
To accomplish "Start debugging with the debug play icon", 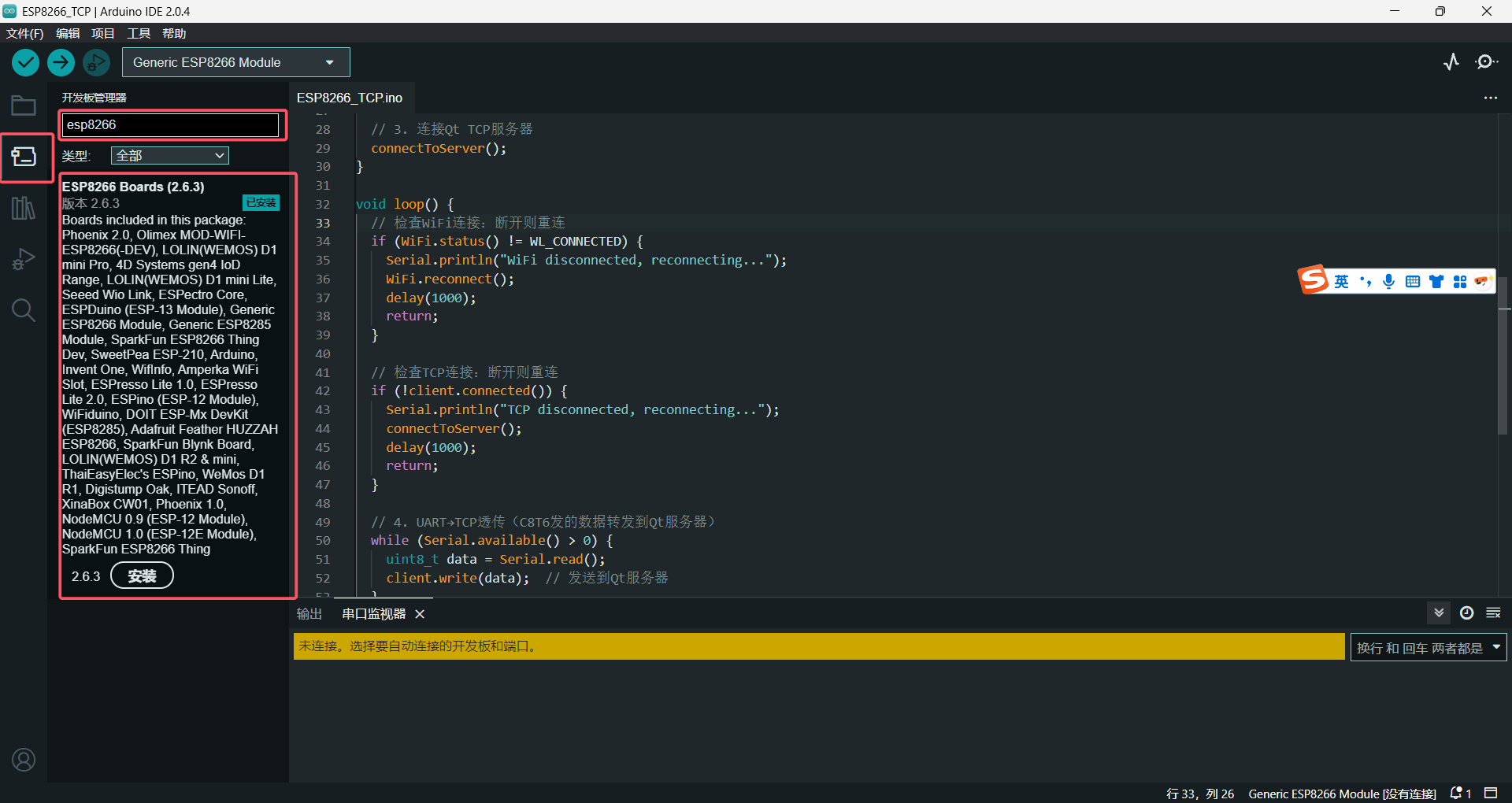I will [97, 62].
